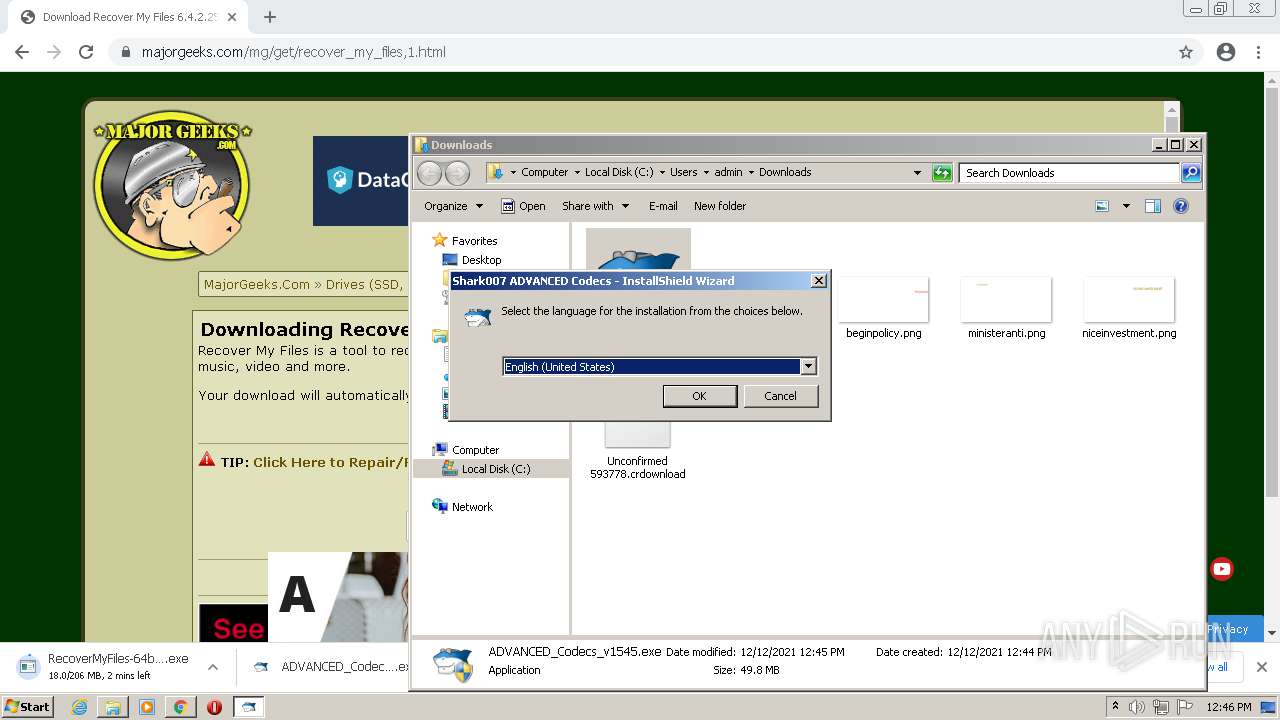The width and height of the screenshot is (1280, 720).
Task: Show hidden tray icons arrow
Action: [1115, 707]
